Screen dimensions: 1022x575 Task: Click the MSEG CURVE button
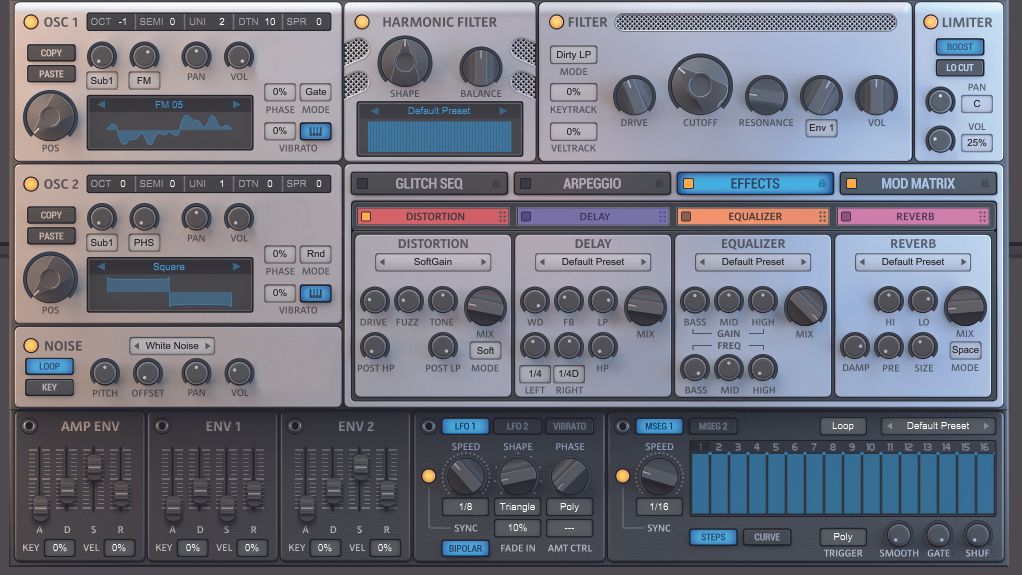coord(766,537)
